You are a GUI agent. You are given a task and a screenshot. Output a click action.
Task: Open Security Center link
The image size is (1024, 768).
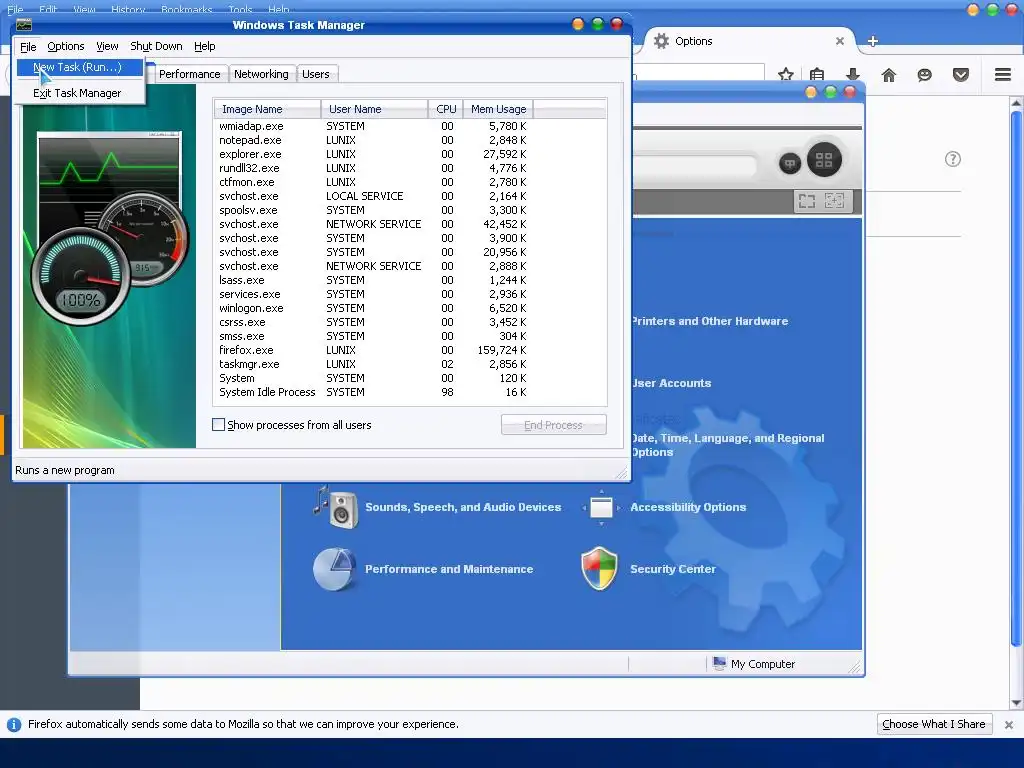click(x=673, y=569)
